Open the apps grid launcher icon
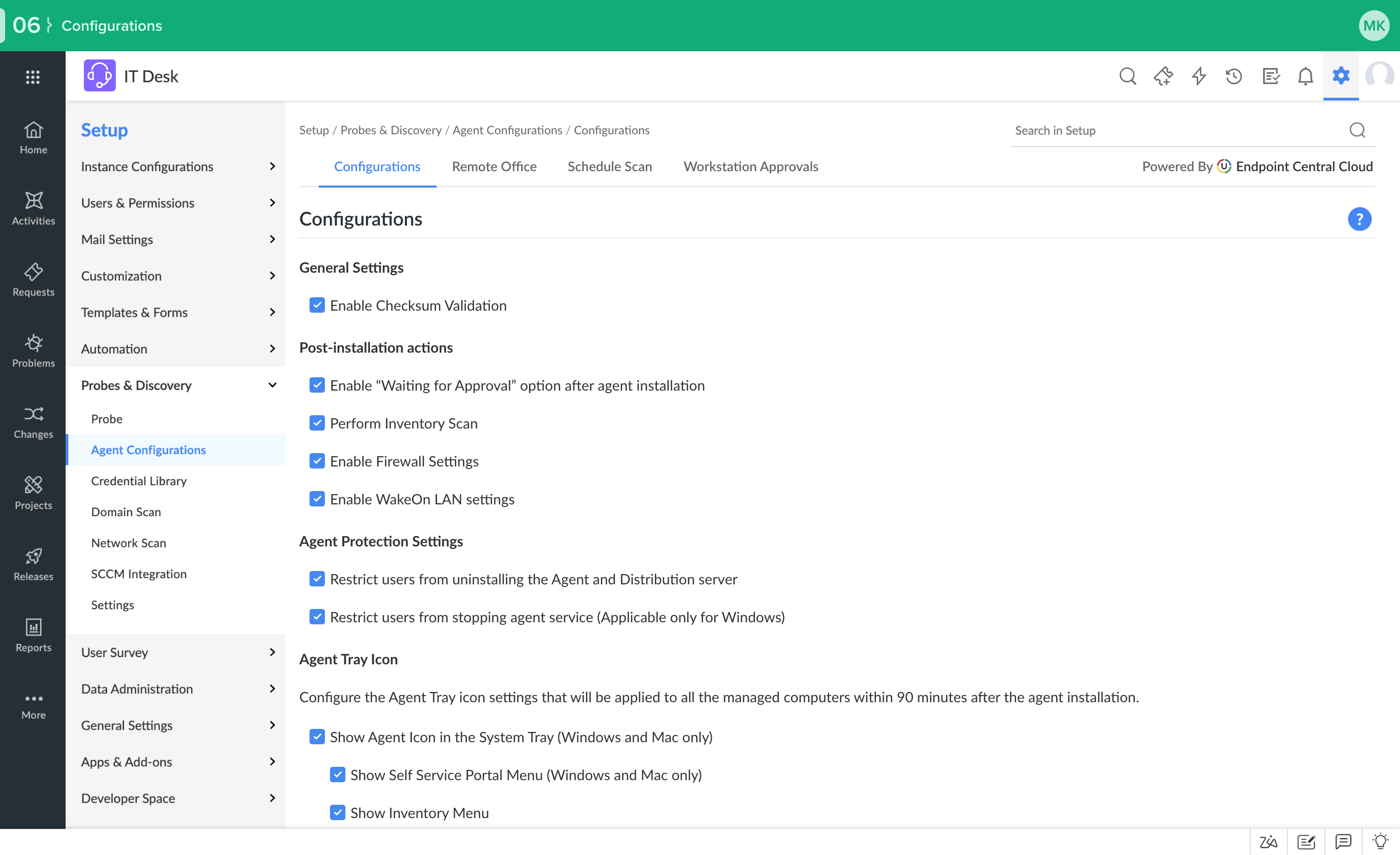The height and width of the screenshot is (855, 1400). (33, 77)
